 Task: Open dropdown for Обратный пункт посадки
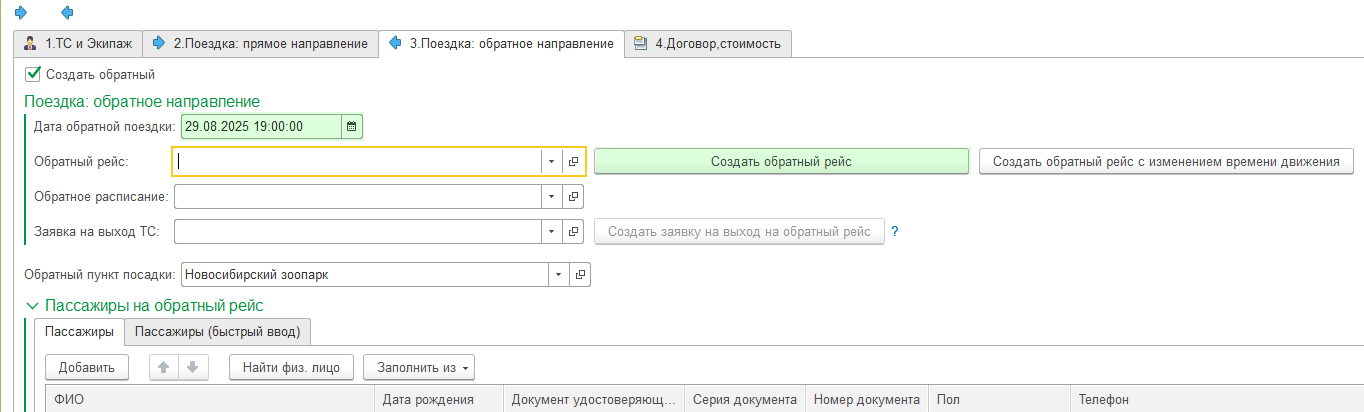coord(558,274)
